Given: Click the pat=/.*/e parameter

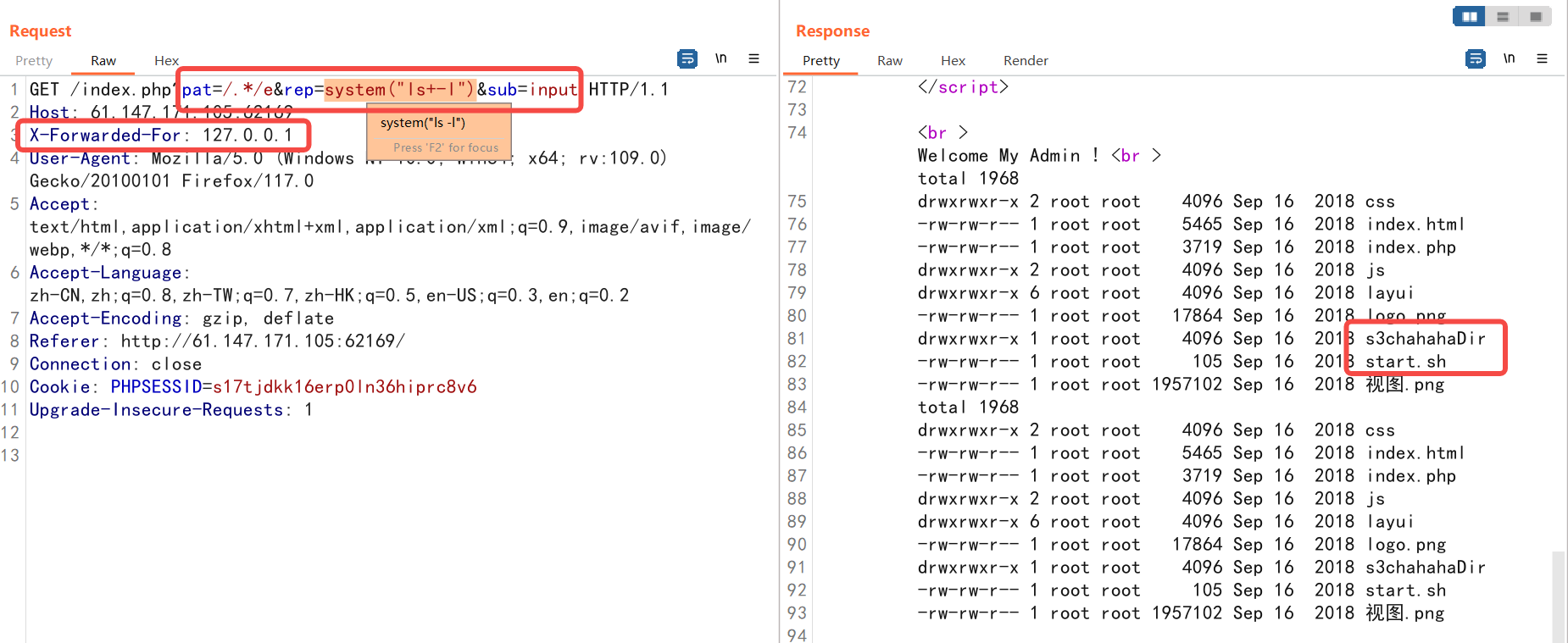Looking at the screenshot, I should 227,90.
